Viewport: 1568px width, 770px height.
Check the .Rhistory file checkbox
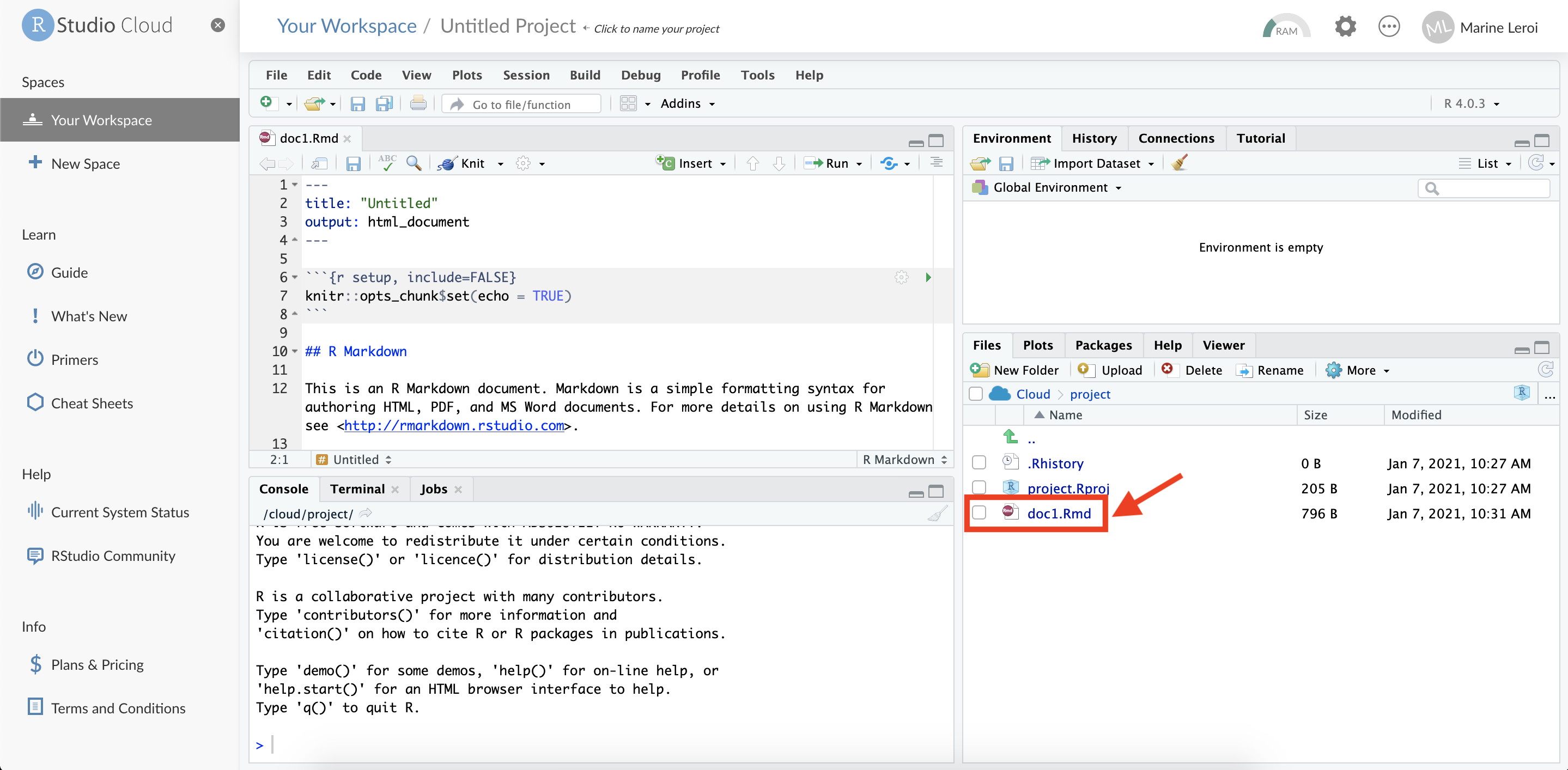[979, 463]
